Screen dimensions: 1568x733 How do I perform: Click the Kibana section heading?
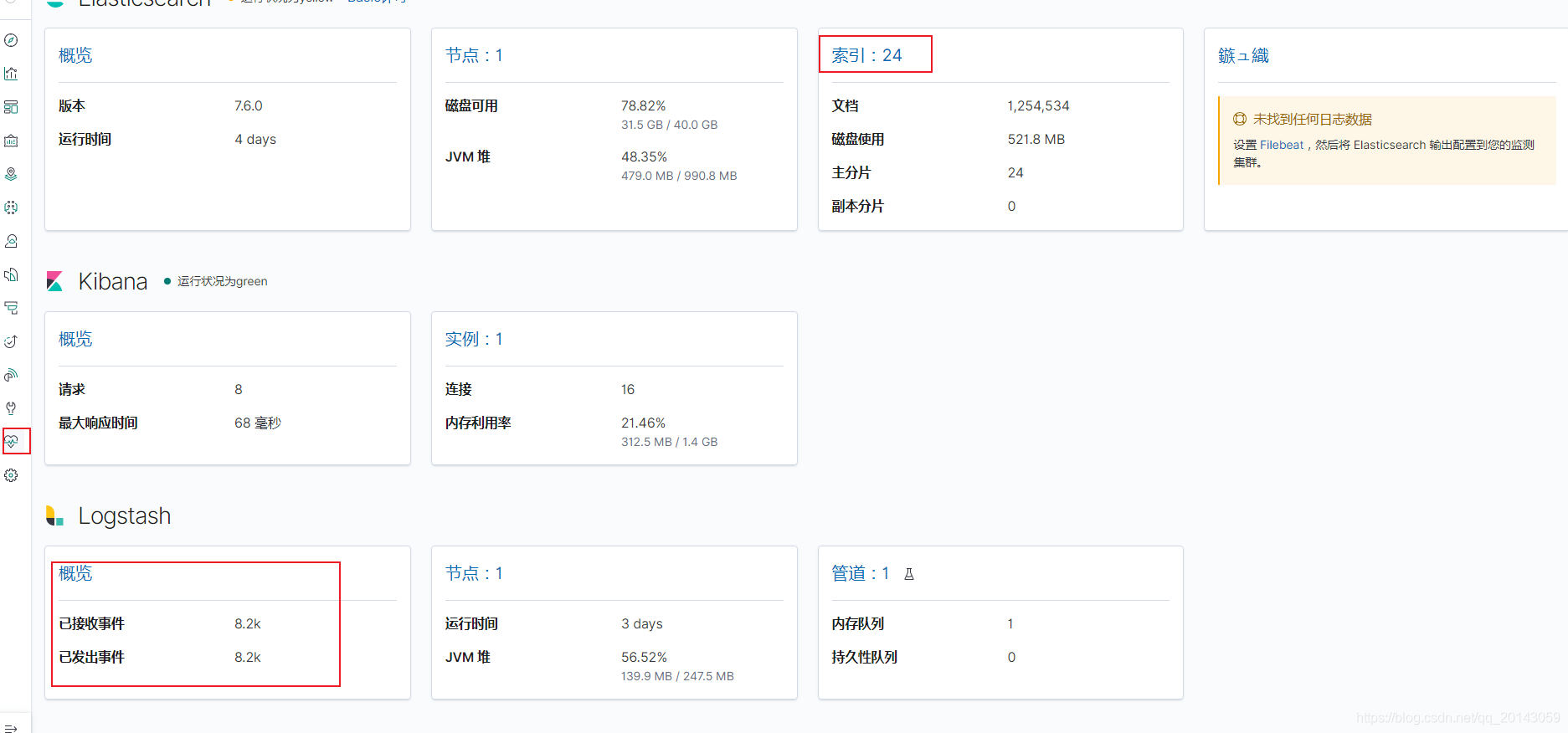coord(113,281)
